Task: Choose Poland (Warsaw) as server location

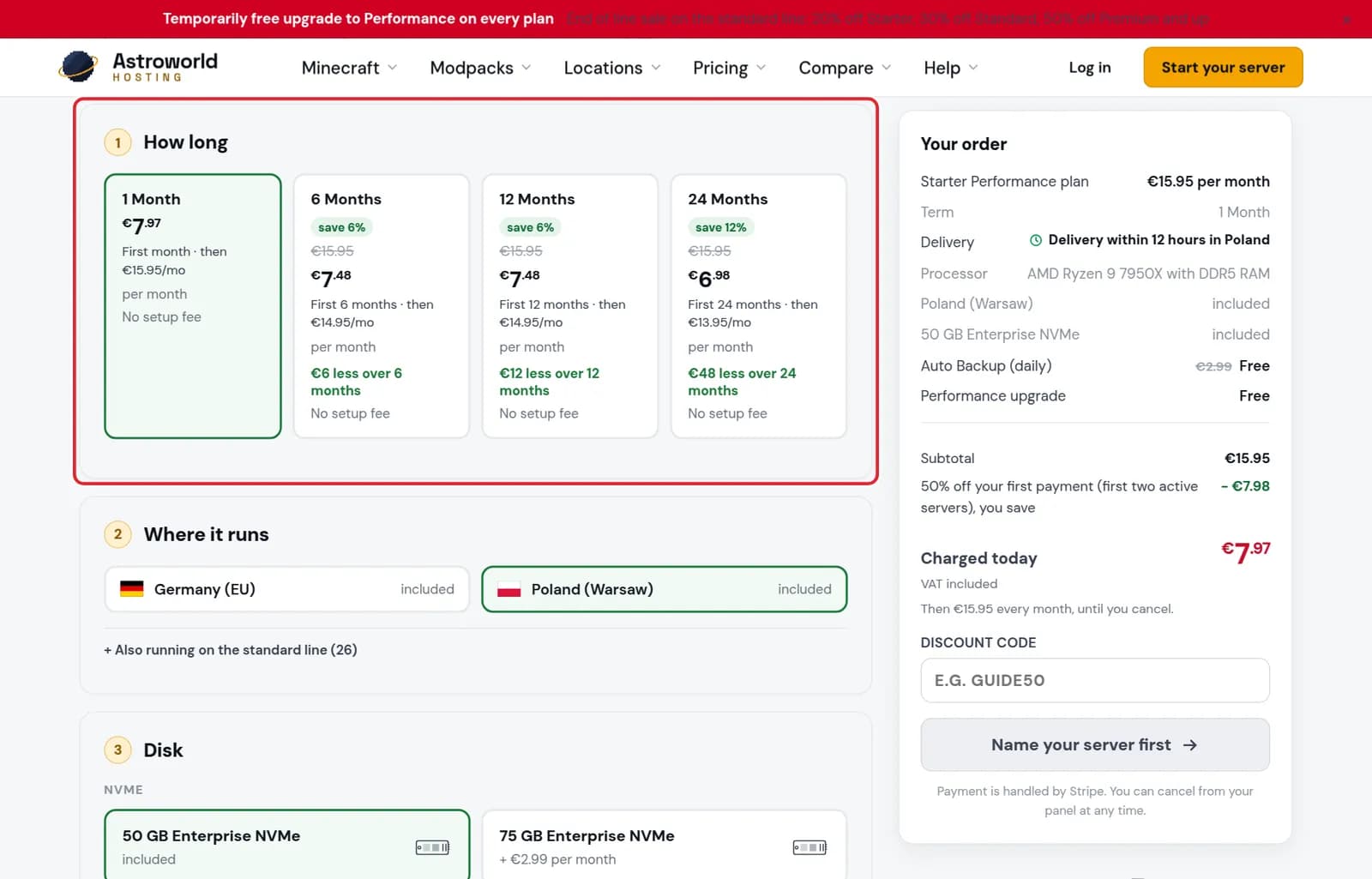Action: [665, 589]
